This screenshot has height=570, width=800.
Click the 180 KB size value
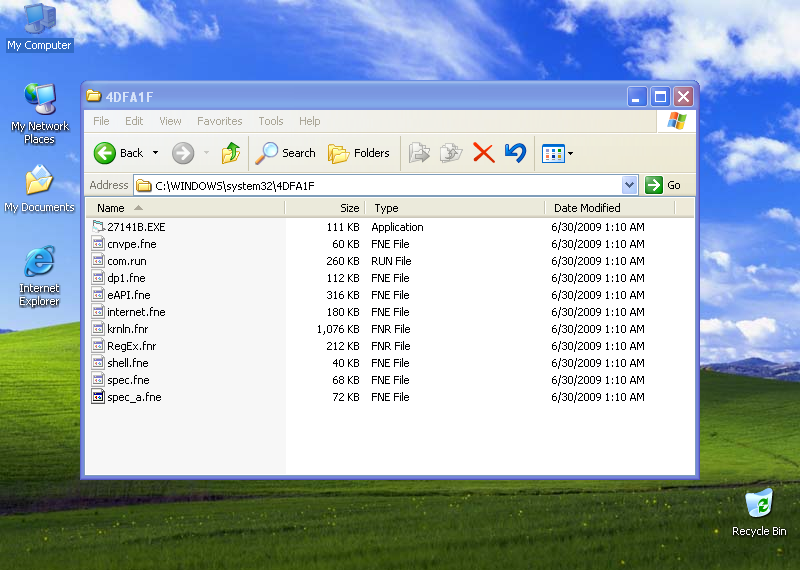[343, 312]
